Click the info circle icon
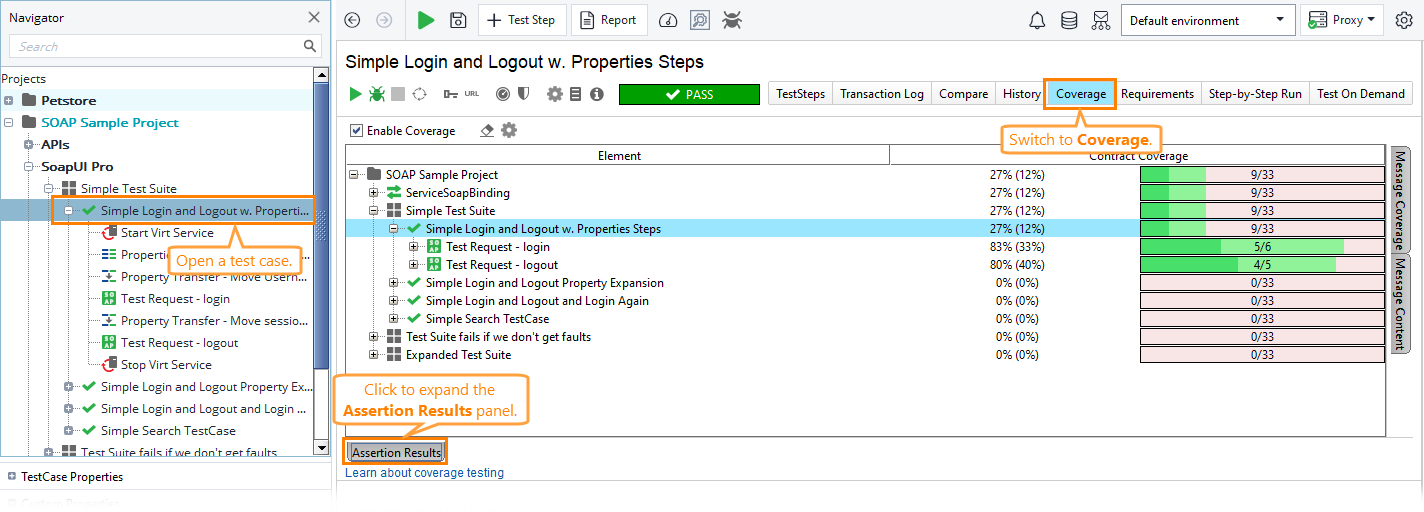 click(x=597, y=94)
